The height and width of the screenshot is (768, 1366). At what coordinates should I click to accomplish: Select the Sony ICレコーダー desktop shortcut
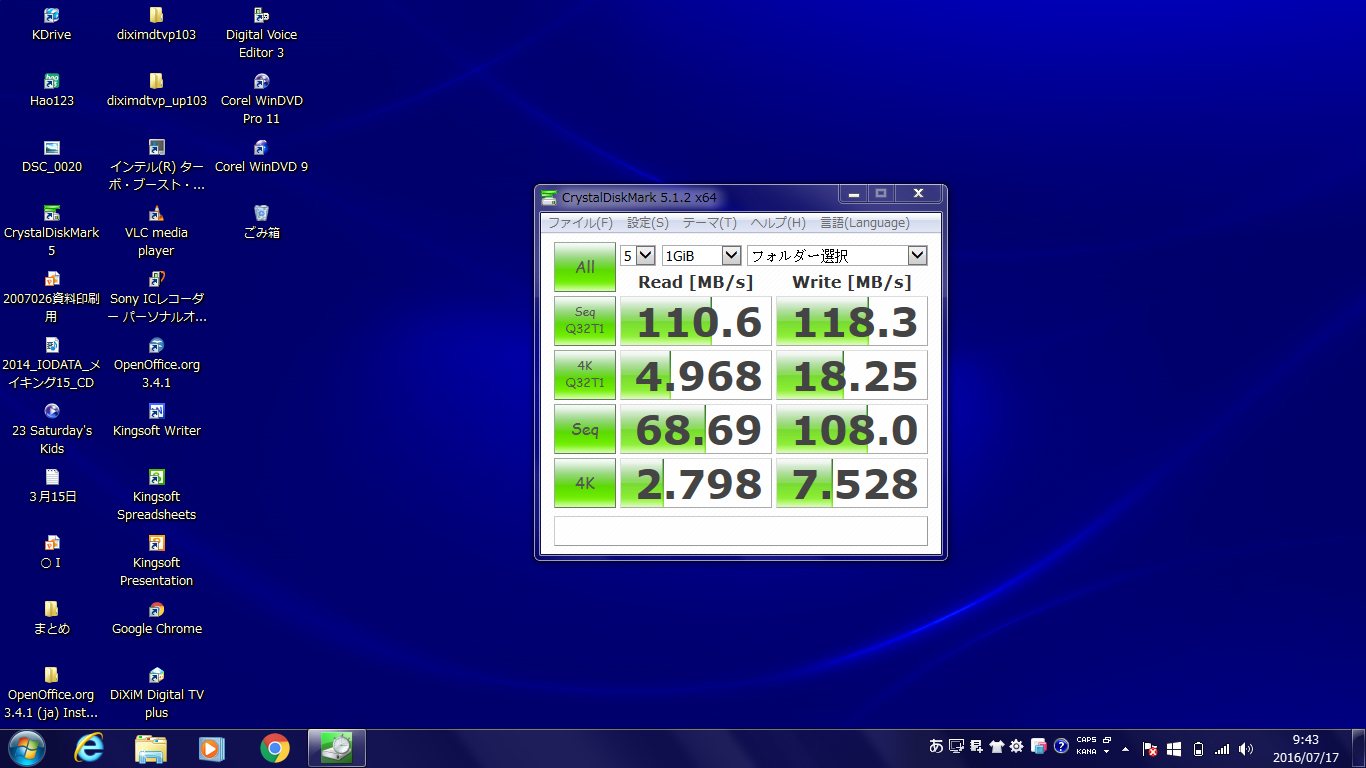click(x=156, y=297)
